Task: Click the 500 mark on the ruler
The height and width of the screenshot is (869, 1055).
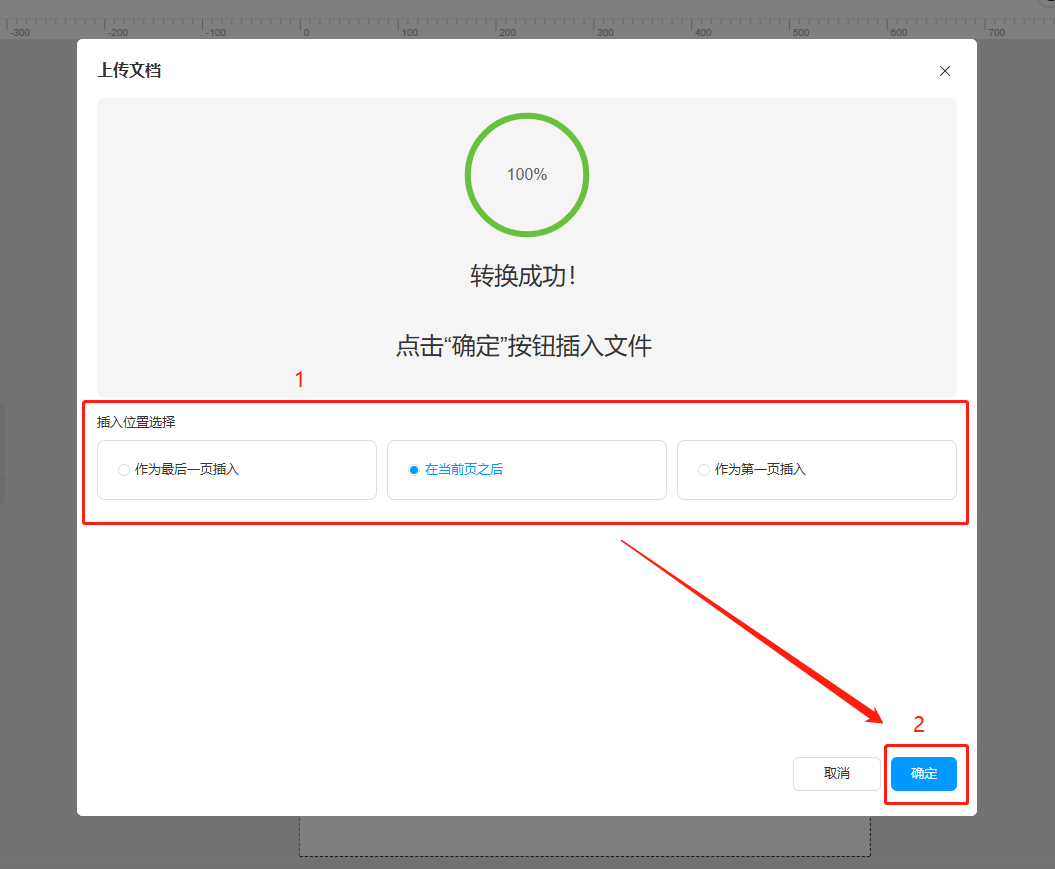Action: 801,32
